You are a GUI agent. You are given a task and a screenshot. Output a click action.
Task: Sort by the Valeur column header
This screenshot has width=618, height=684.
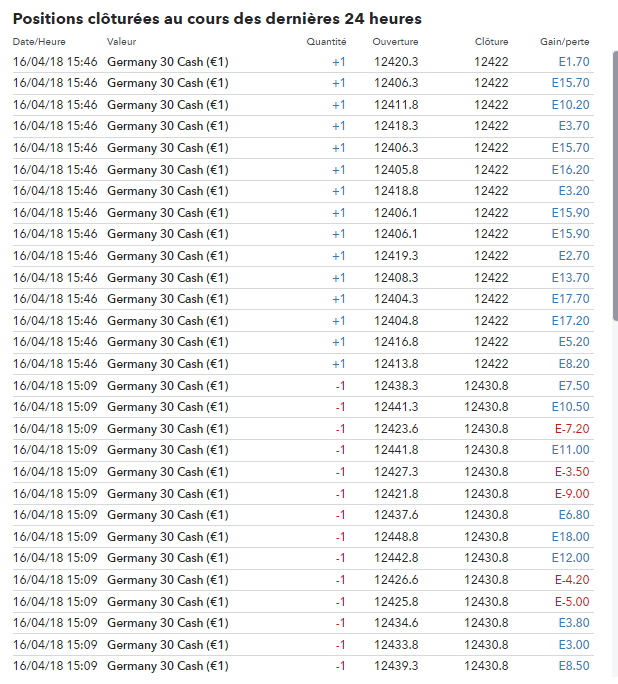pos(121,42)
